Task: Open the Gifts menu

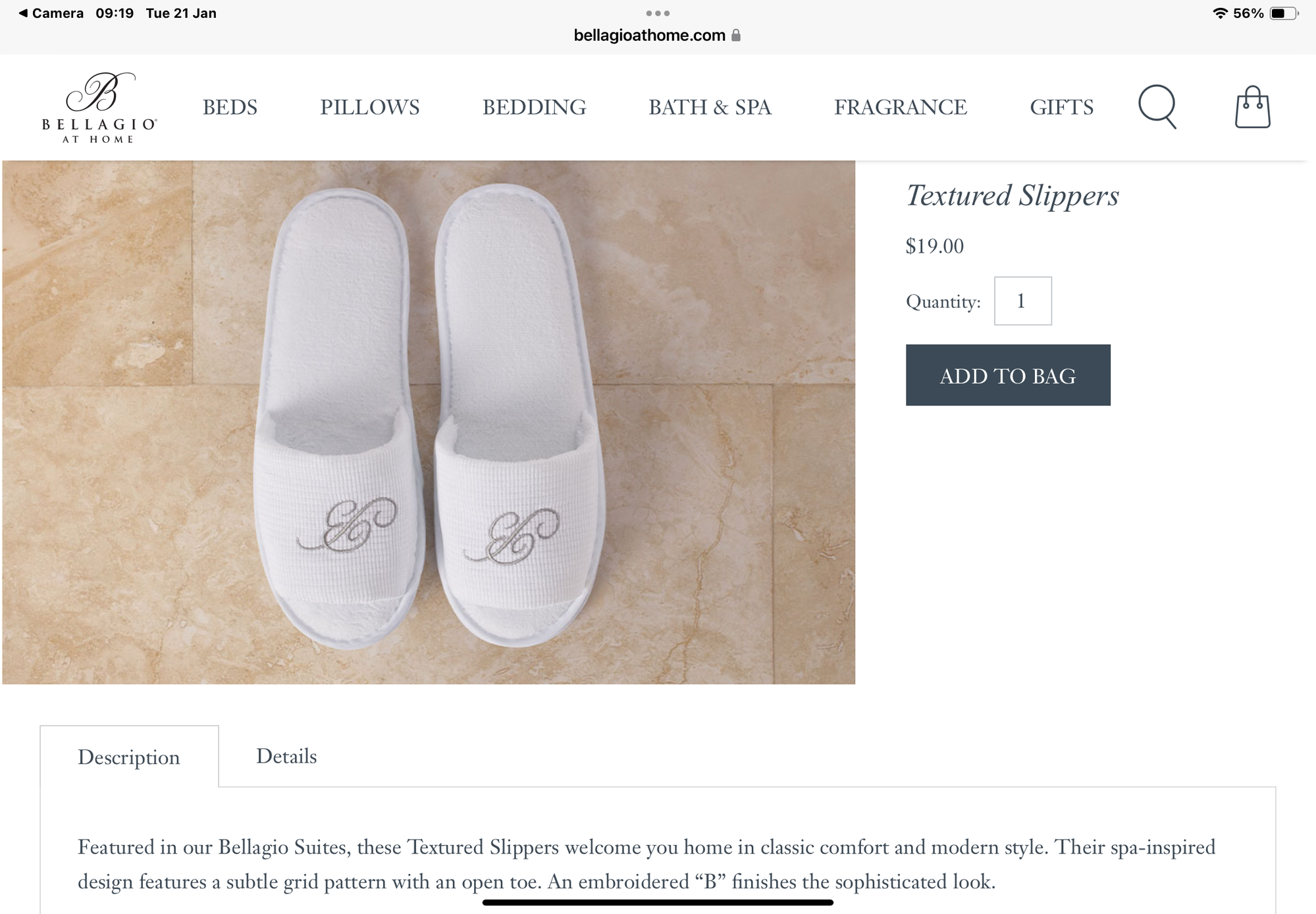Action: 1061,107
